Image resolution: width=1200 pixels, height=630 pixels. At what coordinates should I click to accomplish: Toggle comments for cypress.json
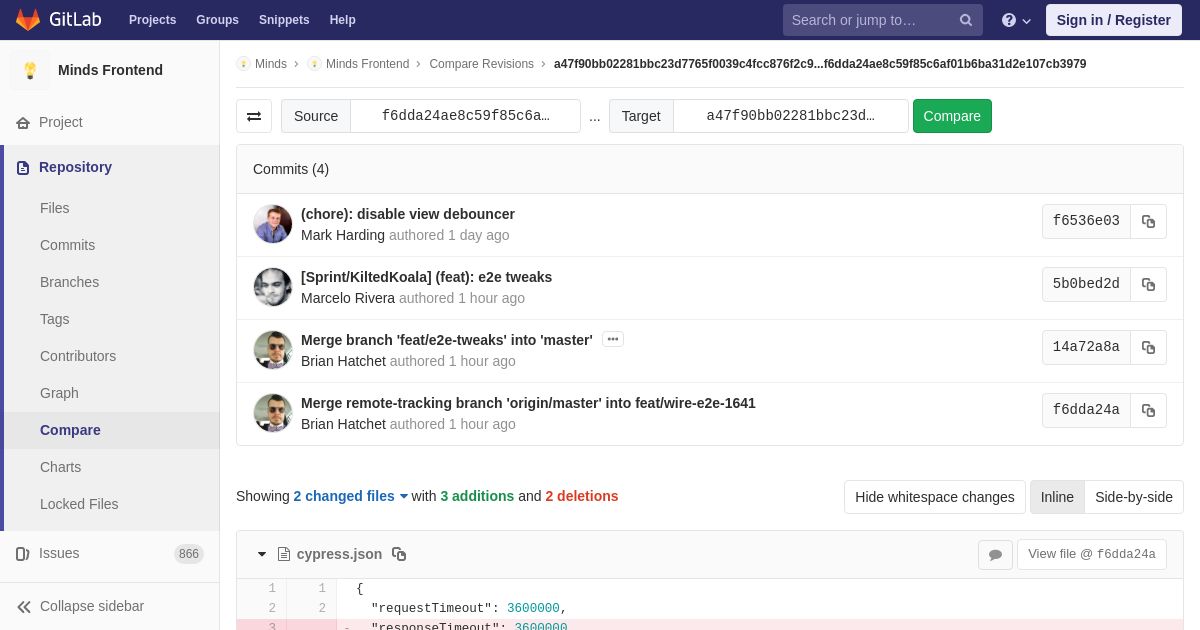pos(995,554)
